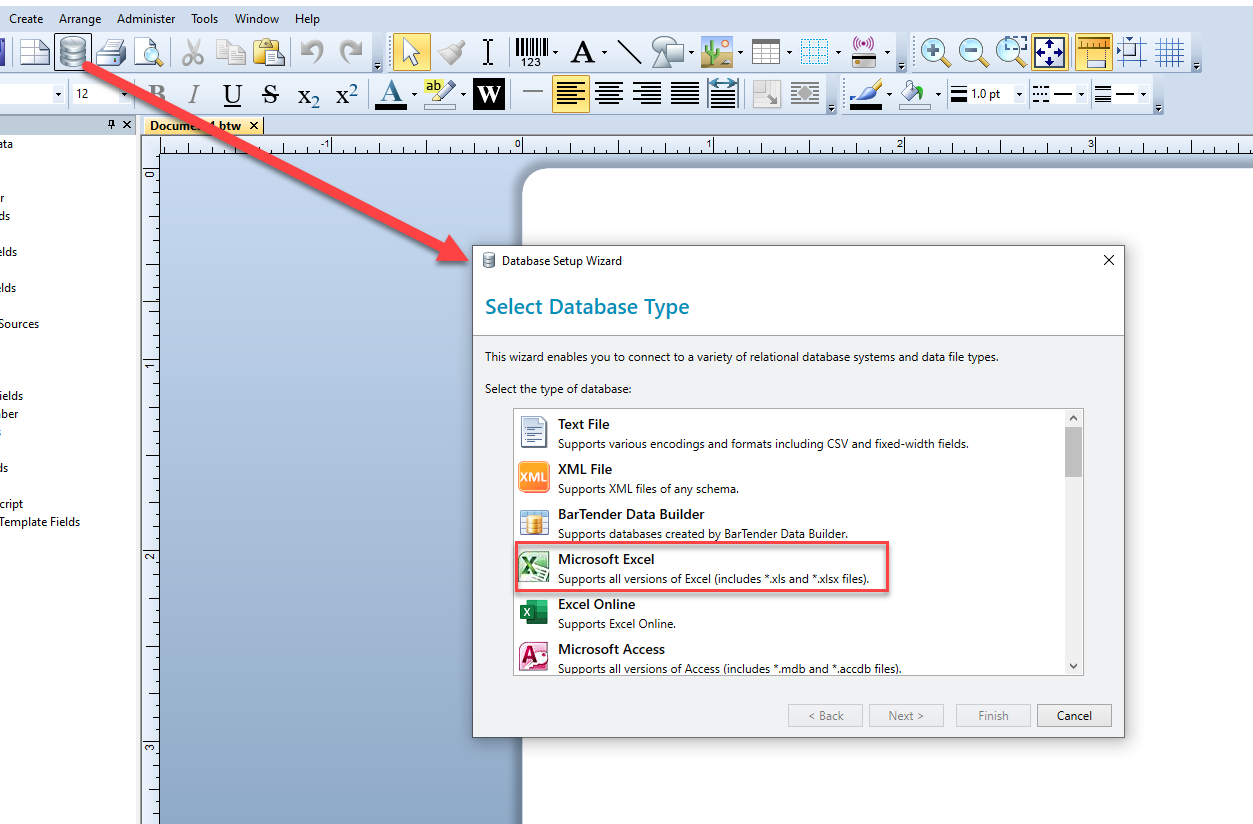The height and width of the screenshot is (824, 1253).
Task: Select Text File database type
Action: pyautogui.click(x=789, y=433)
